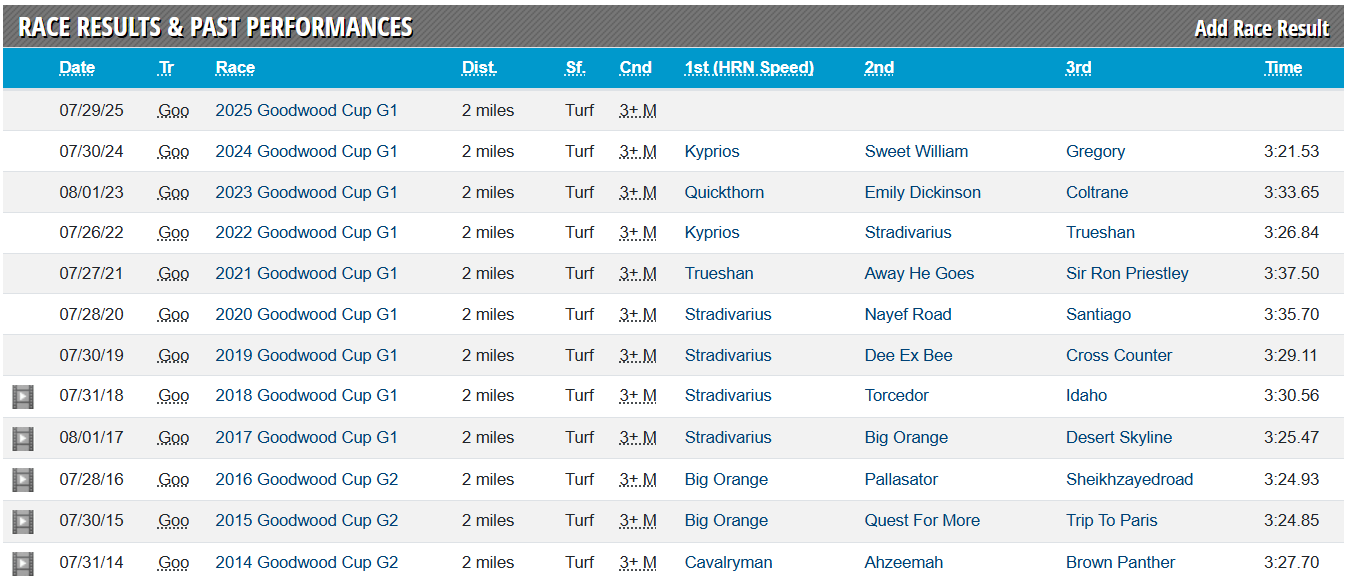Screen dimensions: 1351x582
Task: Click the Dist. column header
Action: point(479,68)
